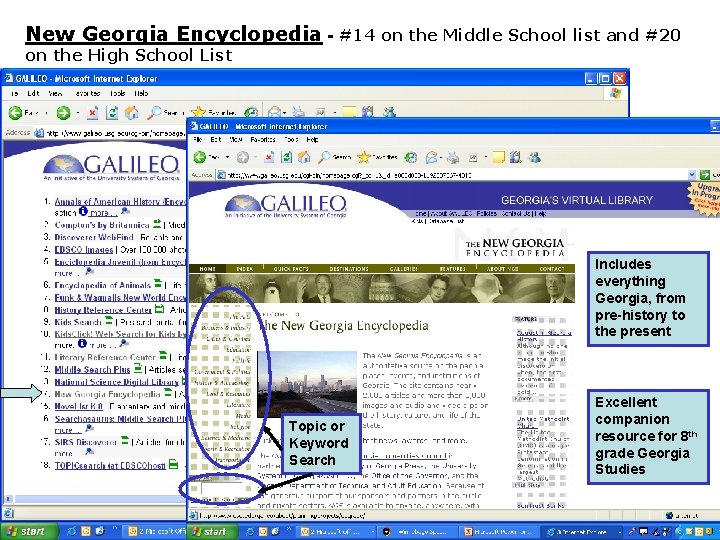Click Search magnifier in the front GALILEO window
This screenshot has width=720, height=540.
click(324, 158)
